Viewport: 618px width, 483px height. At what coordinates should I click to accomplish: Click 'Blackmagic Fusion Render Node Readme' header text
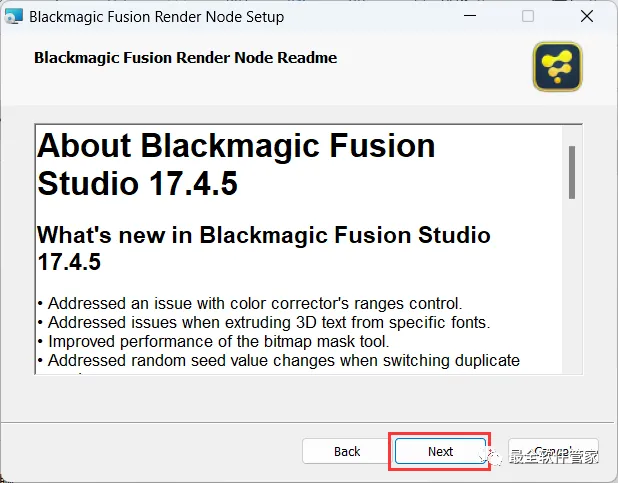tap(186, 58)
